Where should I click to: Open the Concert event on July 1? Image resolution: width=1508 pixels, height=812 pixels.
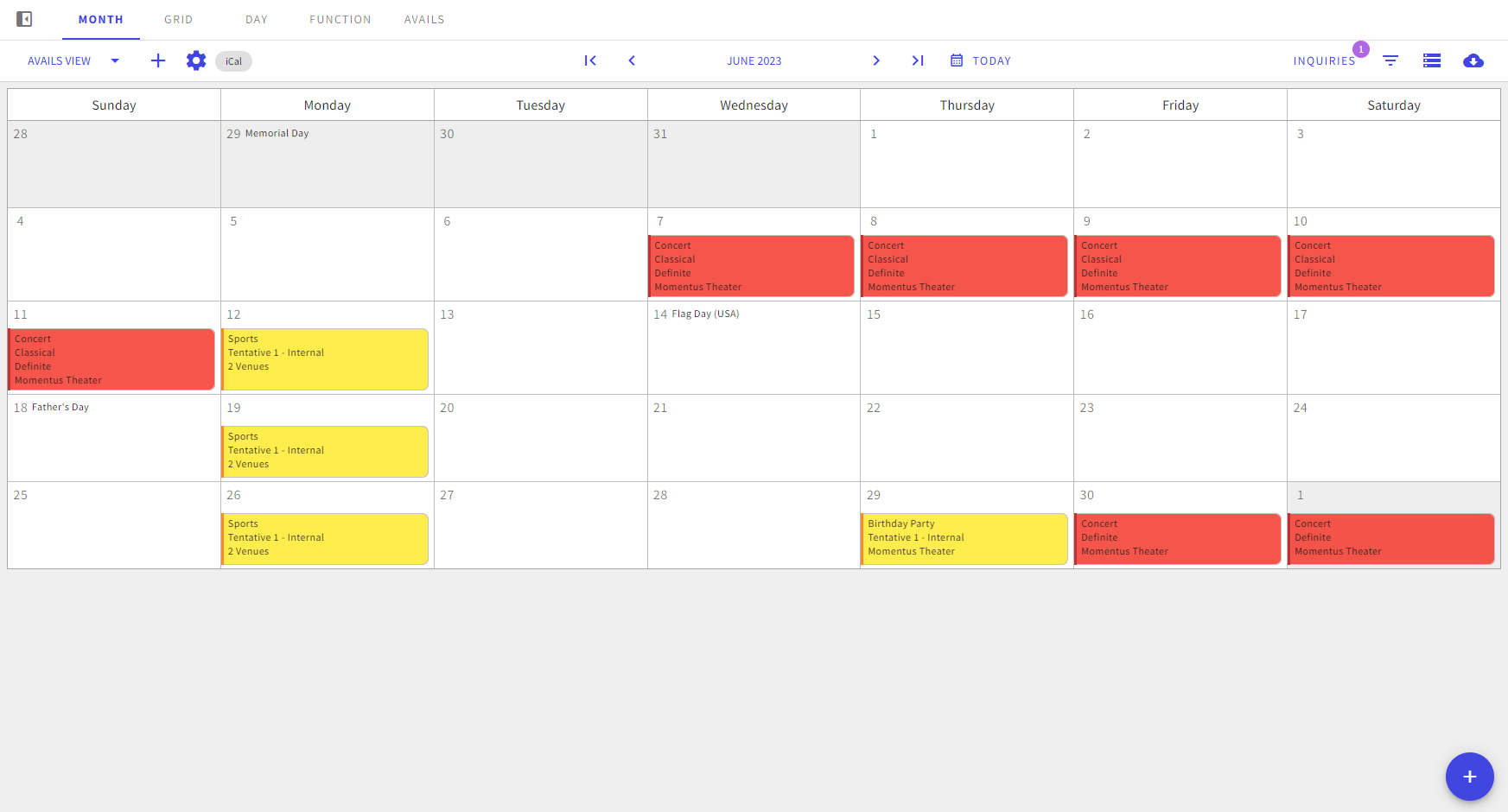[x=1391, y=539]
